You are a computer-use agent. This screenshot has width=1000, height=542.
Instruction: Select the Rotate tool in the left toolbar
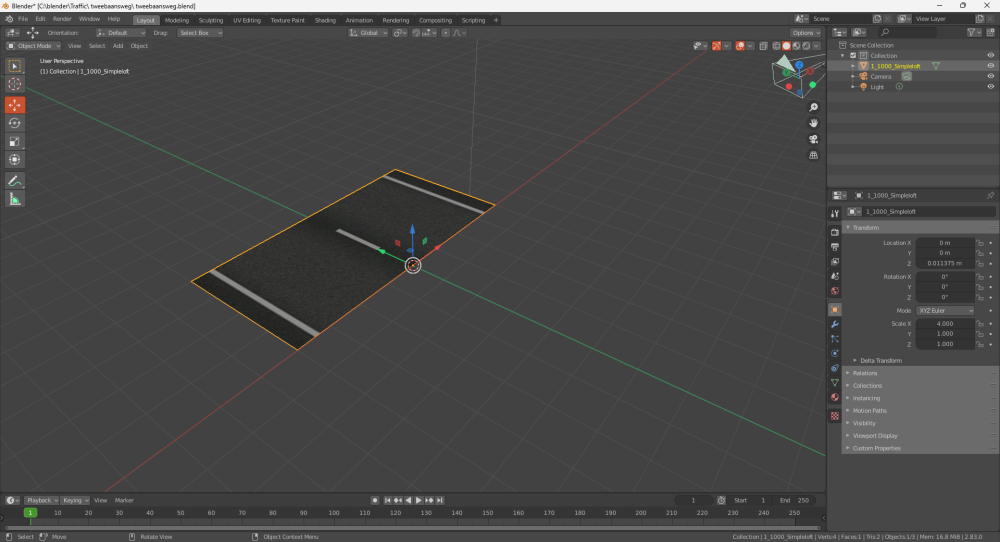point(15,123)
